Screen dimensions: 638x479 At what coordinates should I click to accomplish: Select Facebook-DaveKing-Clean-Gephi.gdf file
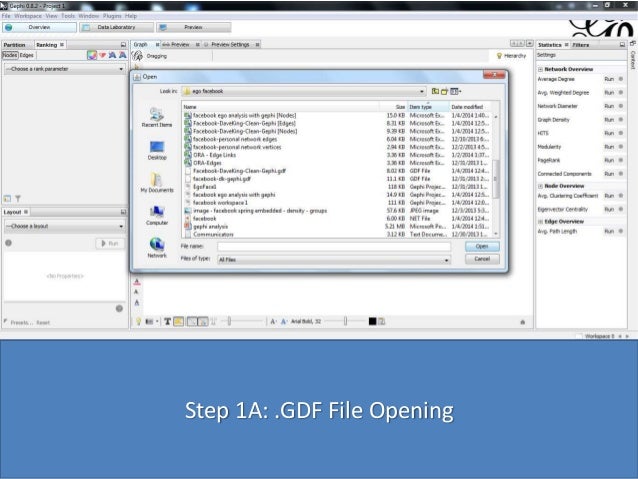coord(239,171)
